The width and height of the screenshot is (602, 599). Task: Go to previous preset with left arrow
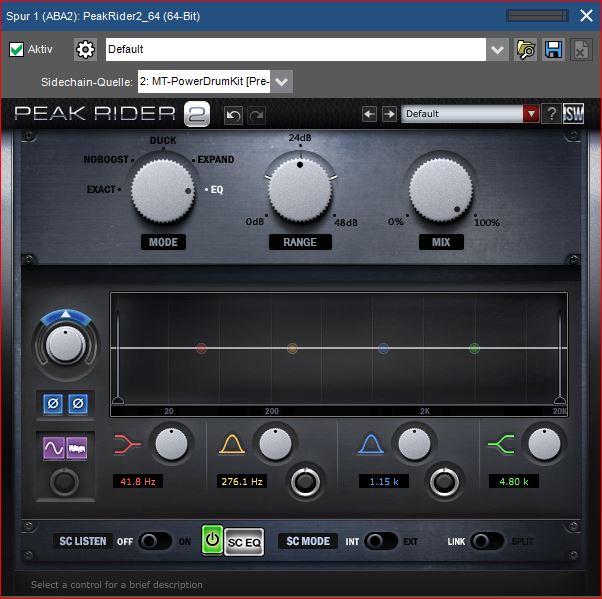[369, 114]
